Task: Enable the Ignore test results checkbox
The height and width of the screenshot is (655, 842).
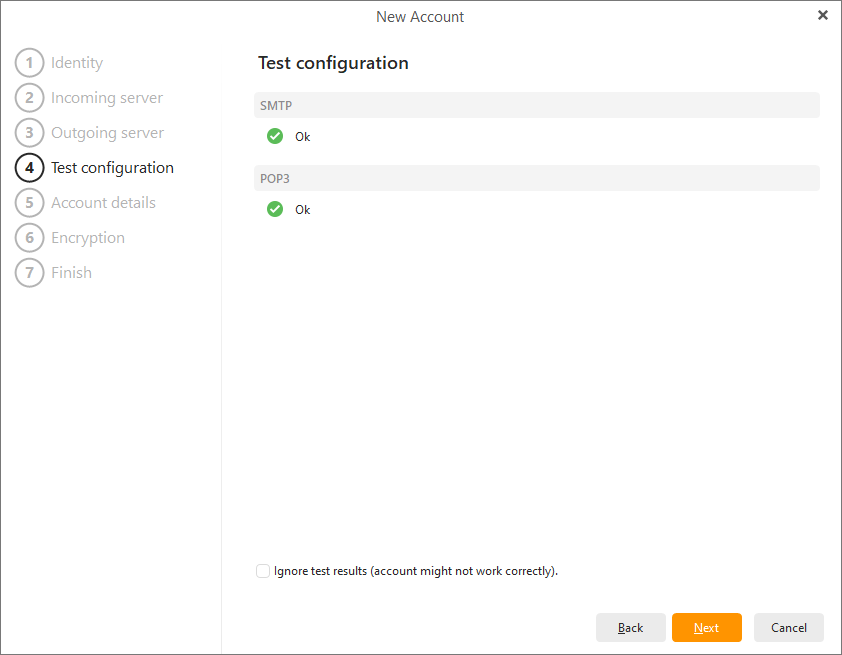Action: (x=263, y=571)
